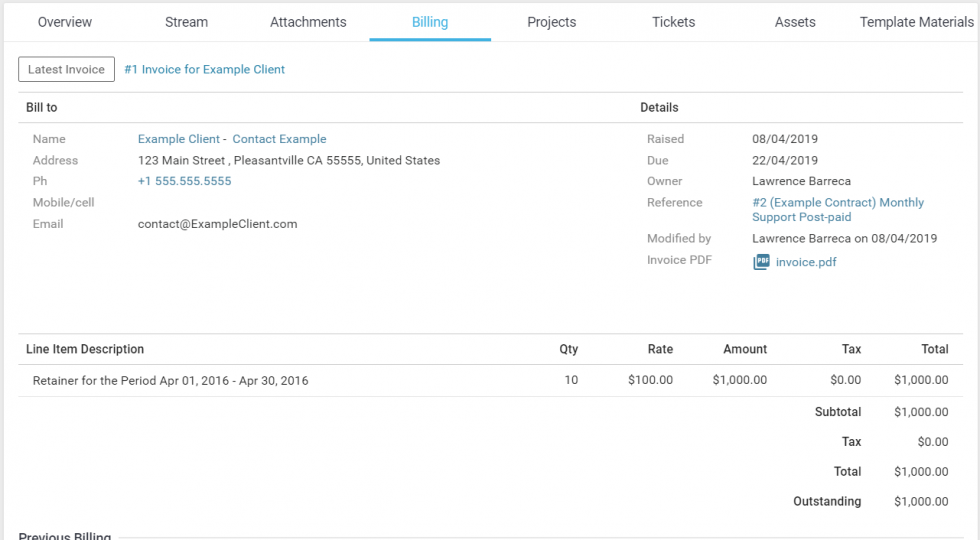The image size is (980, 540).
Task: Click the phone number +1 555.555.5555
Action: coord(184,181)
